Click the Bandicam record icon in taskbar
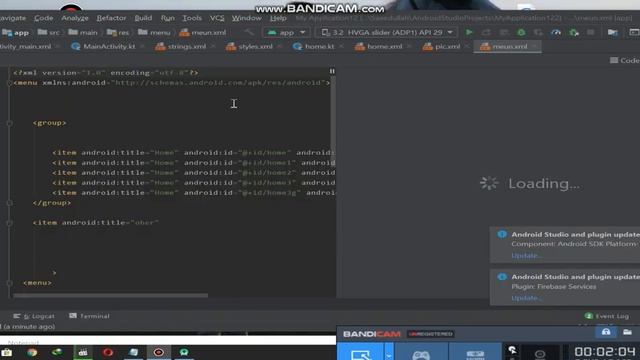 coord(159,352)
